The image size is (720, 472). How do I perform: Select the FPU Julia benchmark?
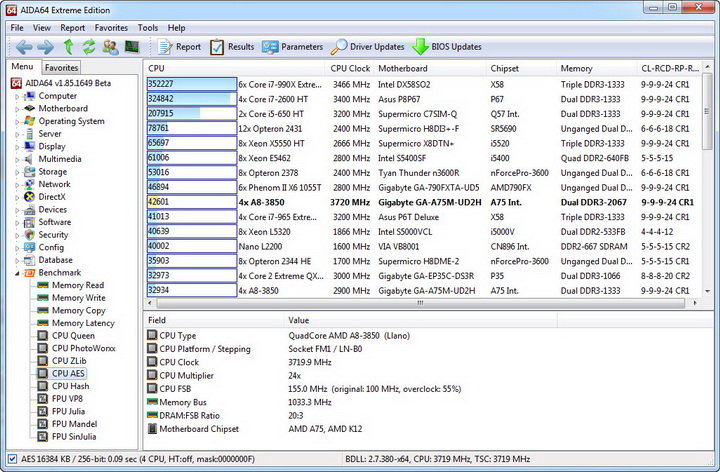click(68, 411)
